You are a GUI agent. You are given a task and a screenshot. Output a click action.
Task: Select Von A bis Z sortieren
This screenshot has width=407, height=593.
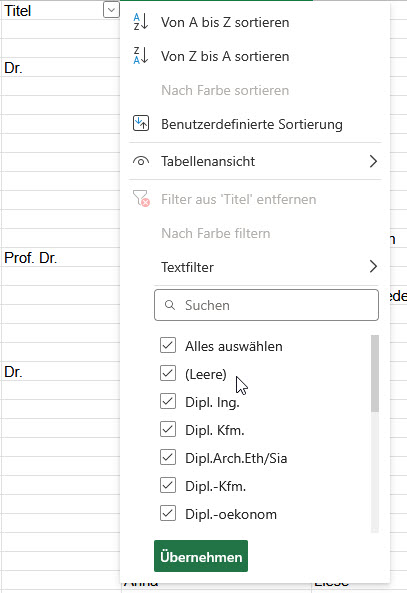(225, 22)
